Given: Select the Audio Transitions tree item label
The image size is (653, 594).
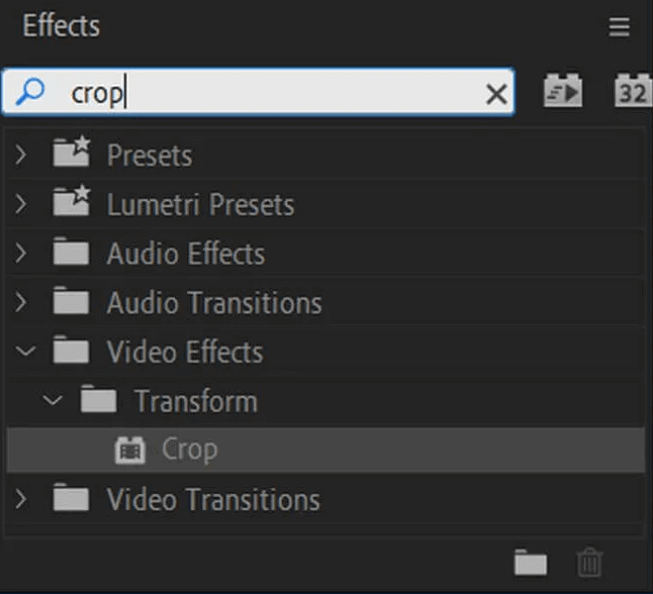Looking at the screenshot, I should pyautogui.click(x=214, y=303).
